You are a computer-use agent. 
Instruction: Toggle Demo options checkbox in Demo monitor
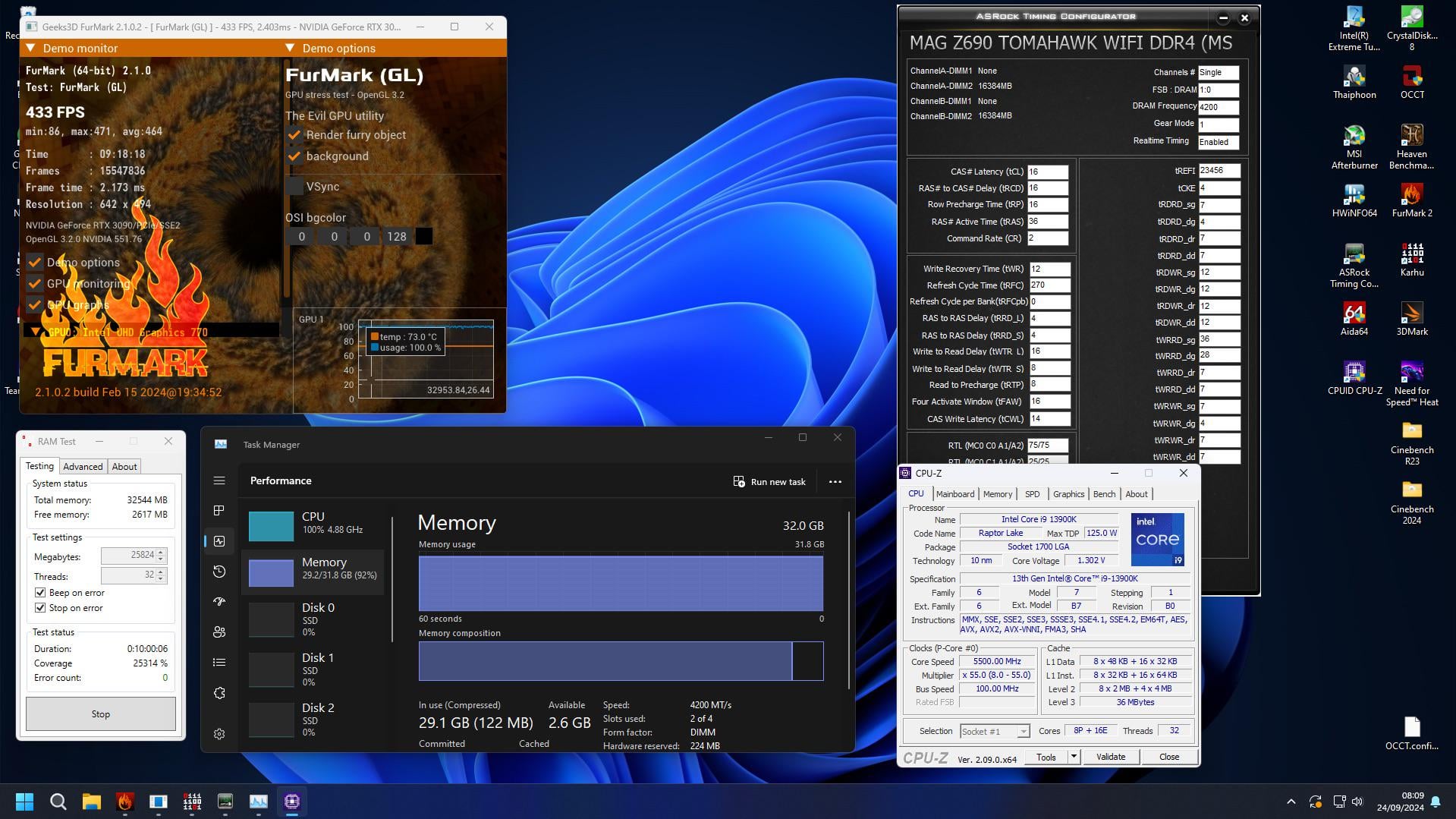pos(35,263)
